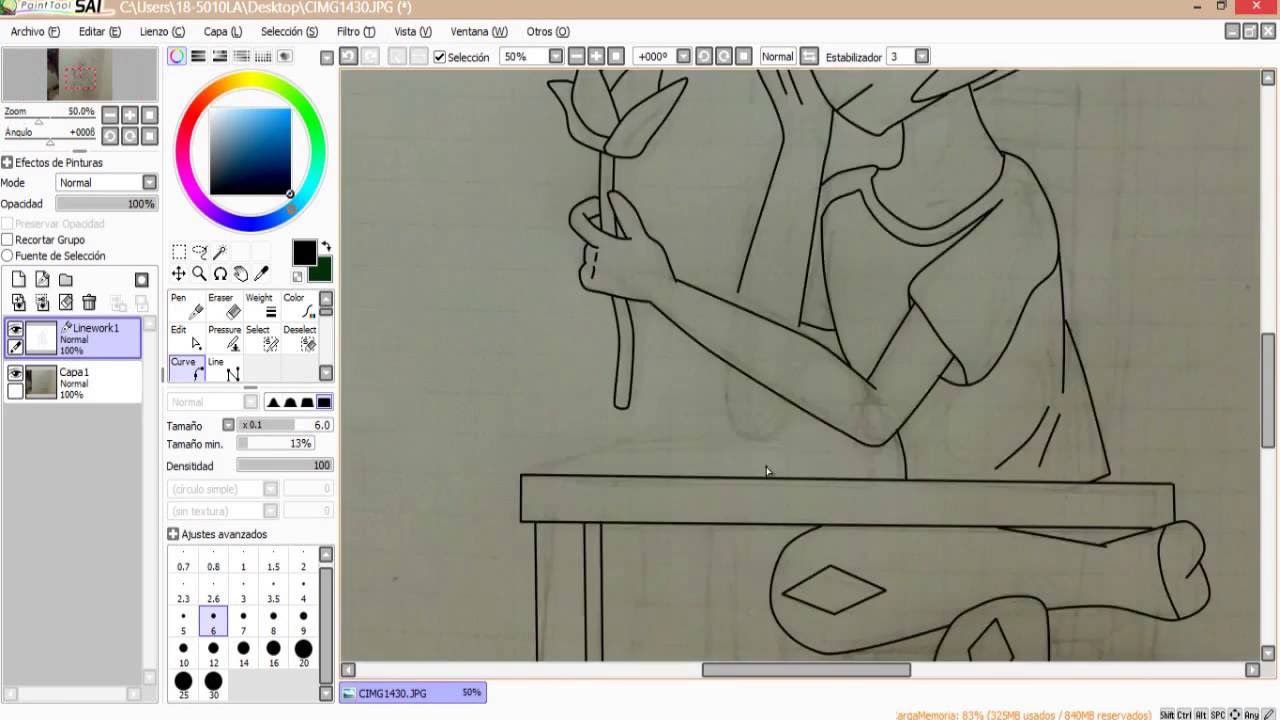Select brush size 10 preset
Image resolution: width=1280 pixels, height=720 pixels.
(x=183, y=653)
